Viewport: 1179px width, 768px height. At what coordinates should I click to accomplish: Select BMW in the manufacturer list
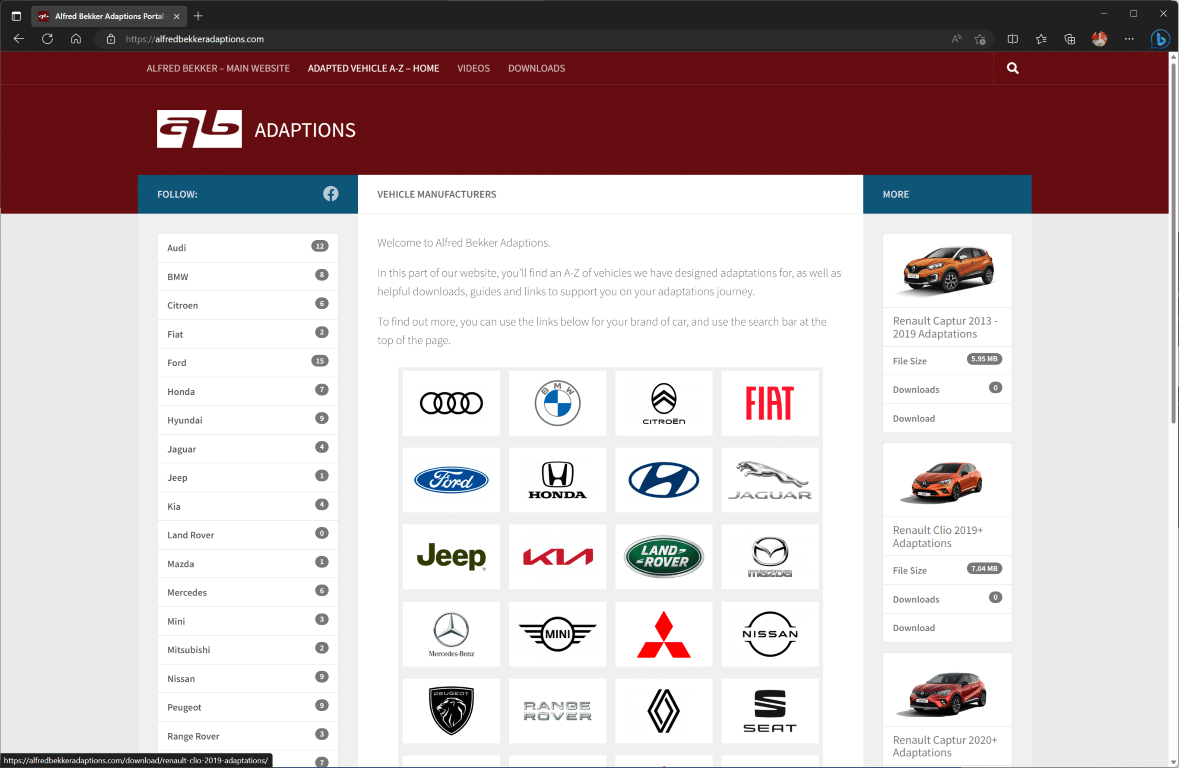(248, 276)
